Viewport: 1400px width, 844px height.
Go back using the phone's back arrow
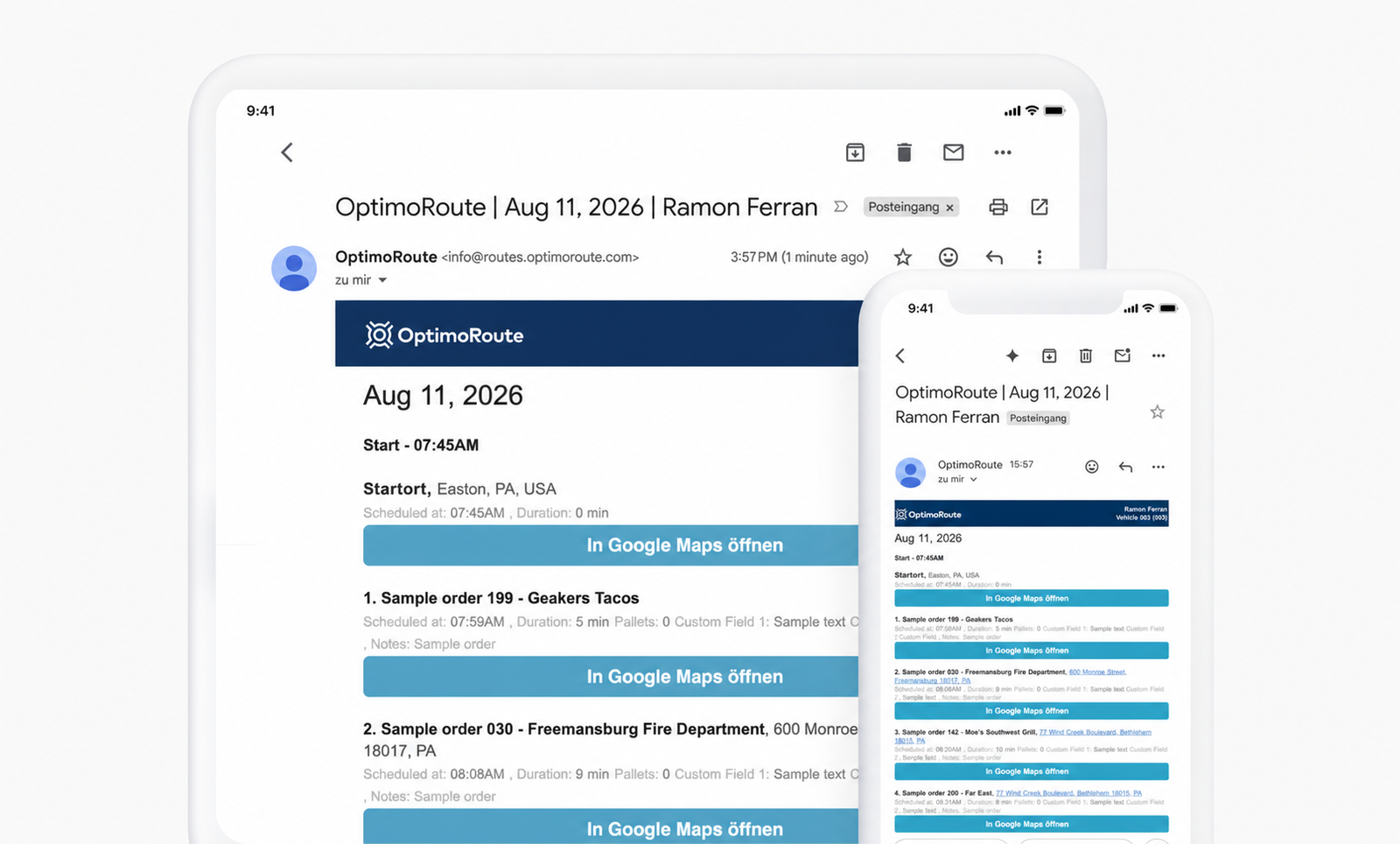(900, 355)
